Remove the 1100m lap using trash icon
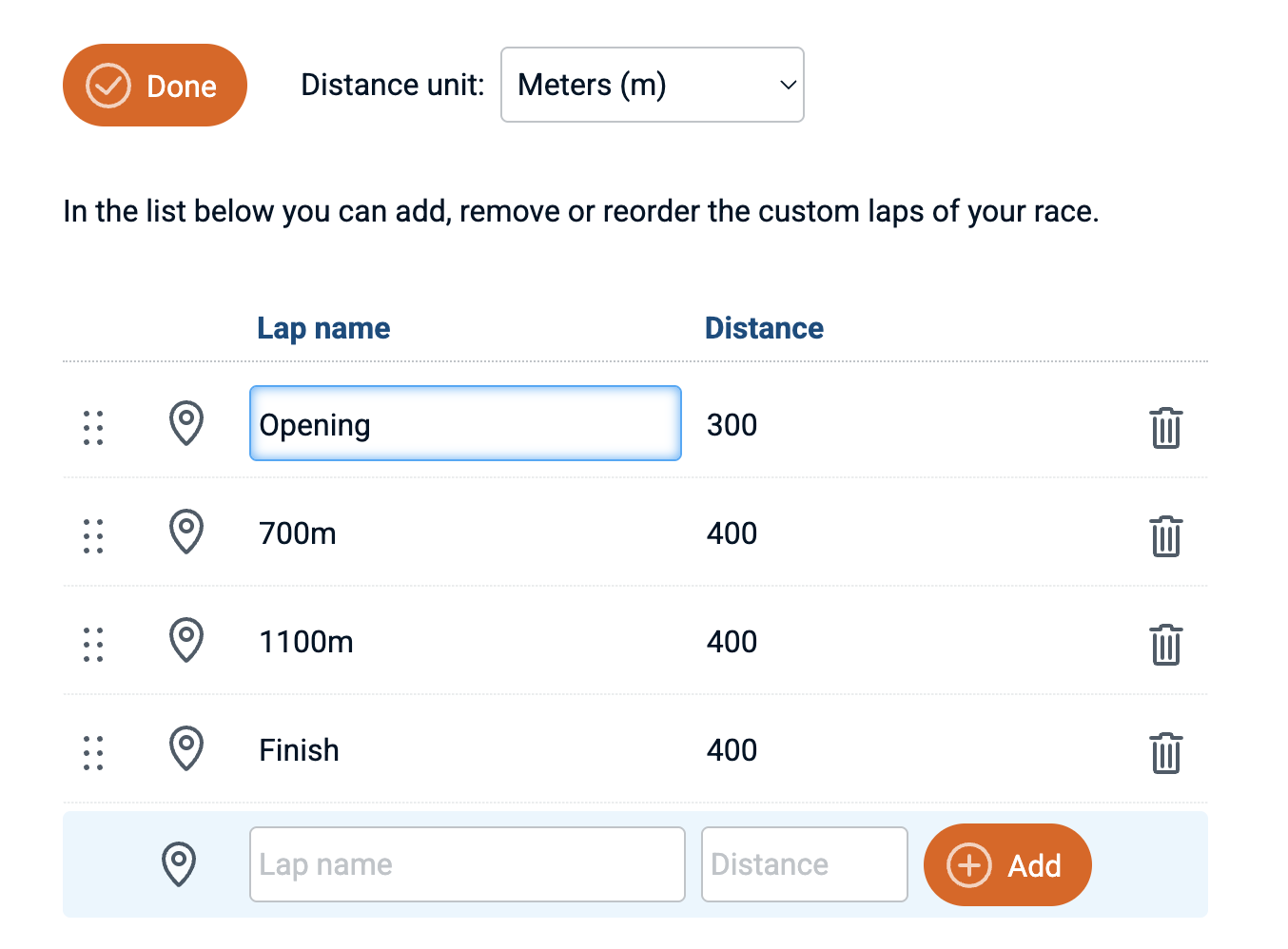The width and height of the screenshot is (1288, 949). tap(1165, 645)
